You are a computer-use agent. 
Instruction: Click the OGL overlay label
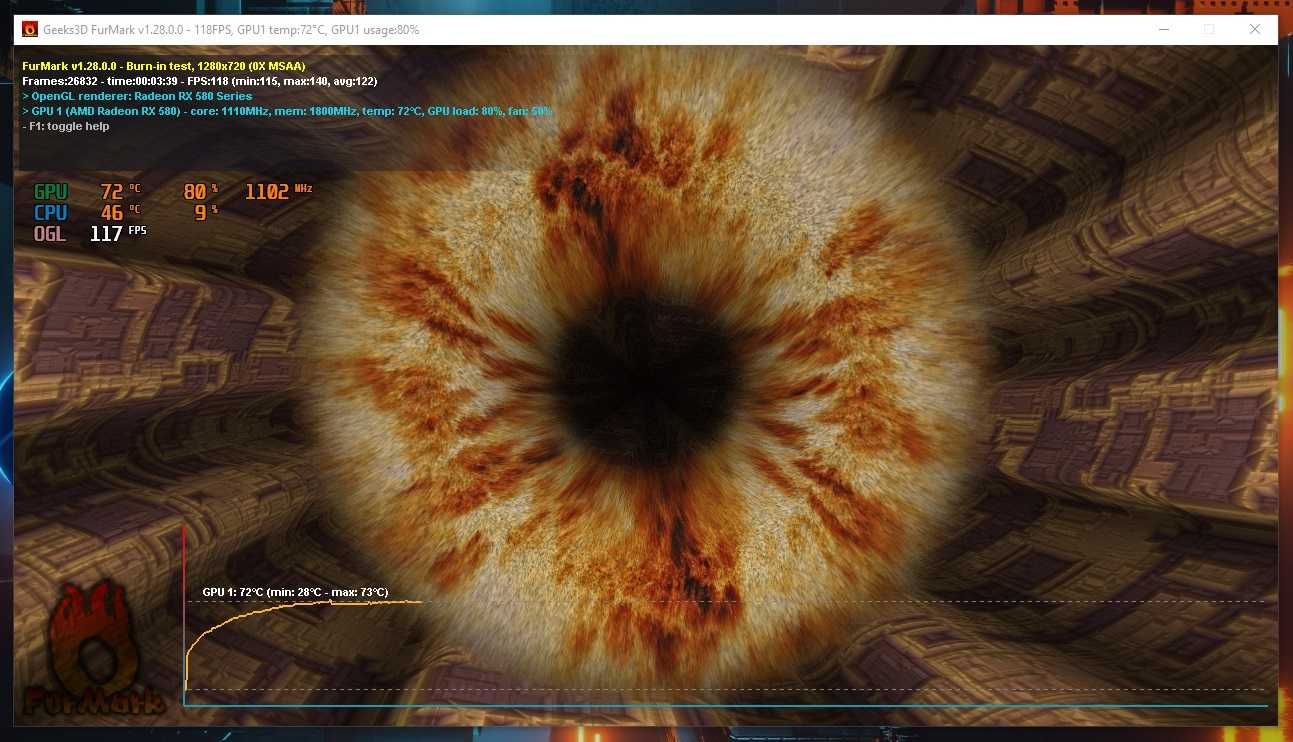tap(50, 234)
